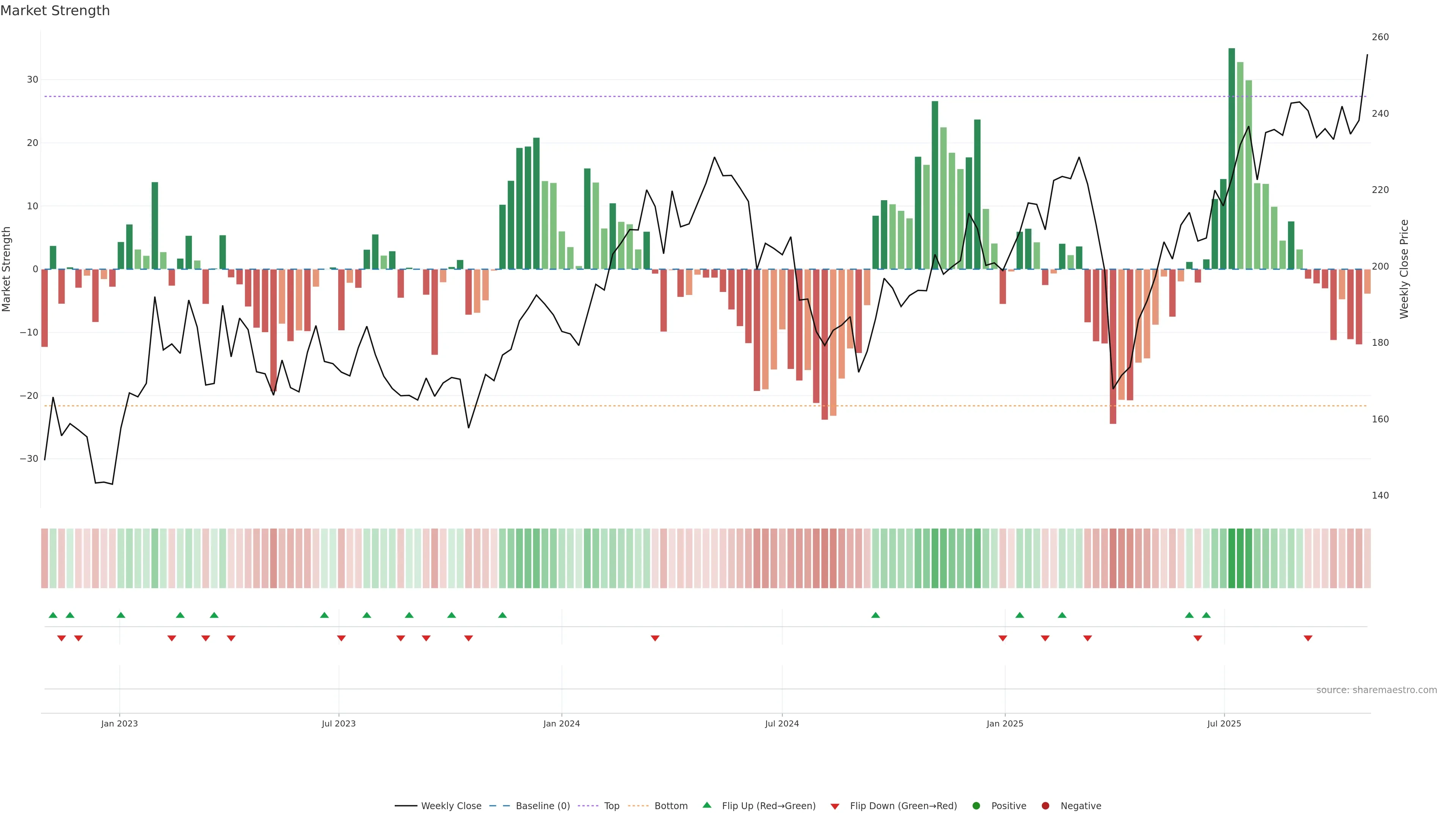This screenshot has width=1456, height=819.
Task: Click the flip-up triangle above Jan 2023
Action: pyautogui.click(x=121, y=615)
